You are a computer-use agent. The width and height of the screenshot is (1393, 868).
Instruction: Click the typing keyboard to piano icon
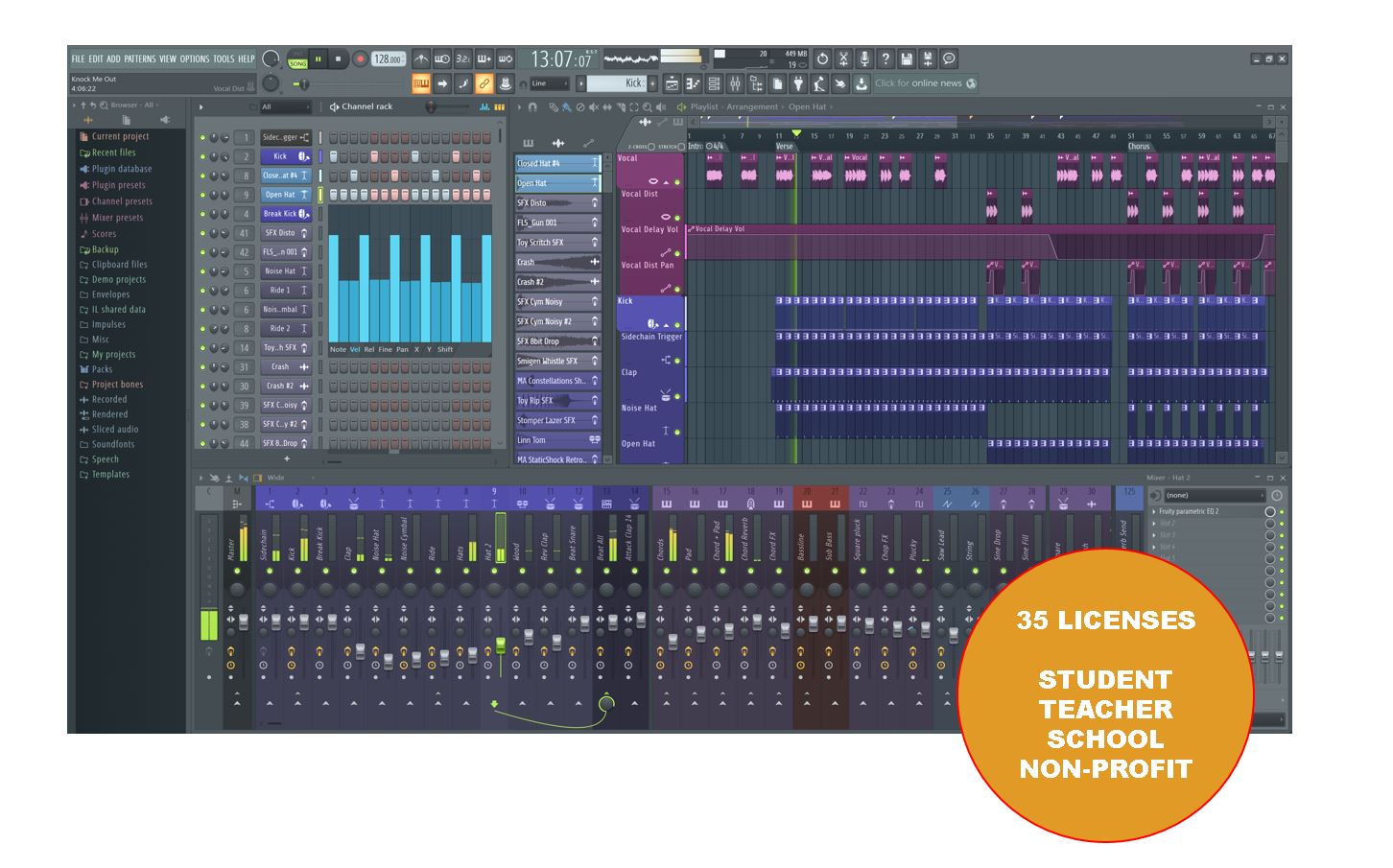tap(420, 84)
